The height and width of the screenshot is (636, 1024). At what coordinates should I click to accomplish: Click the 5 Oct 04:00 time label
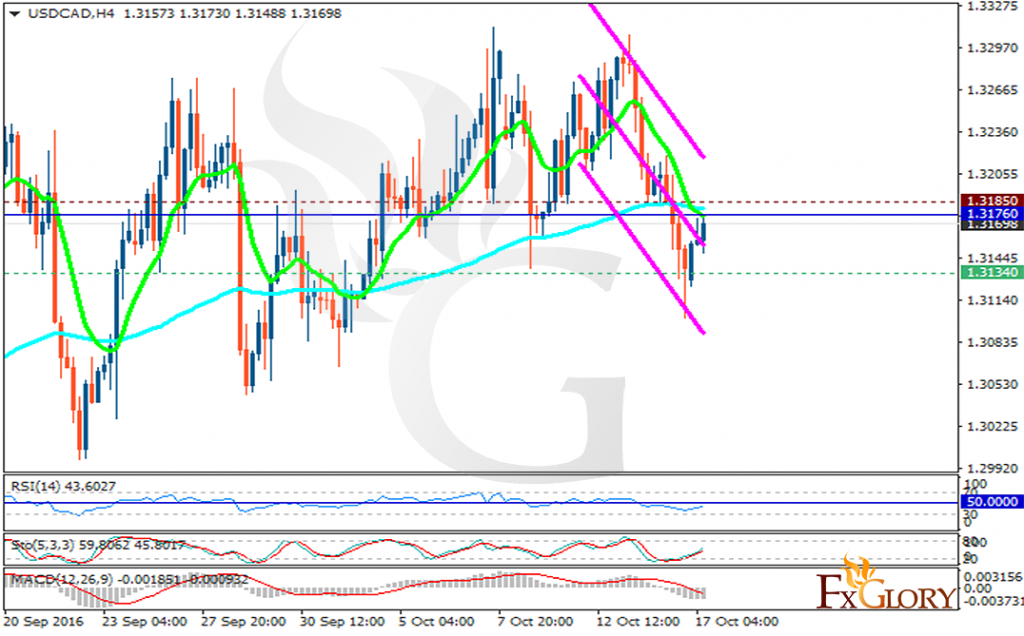click(x=437, y=622)
